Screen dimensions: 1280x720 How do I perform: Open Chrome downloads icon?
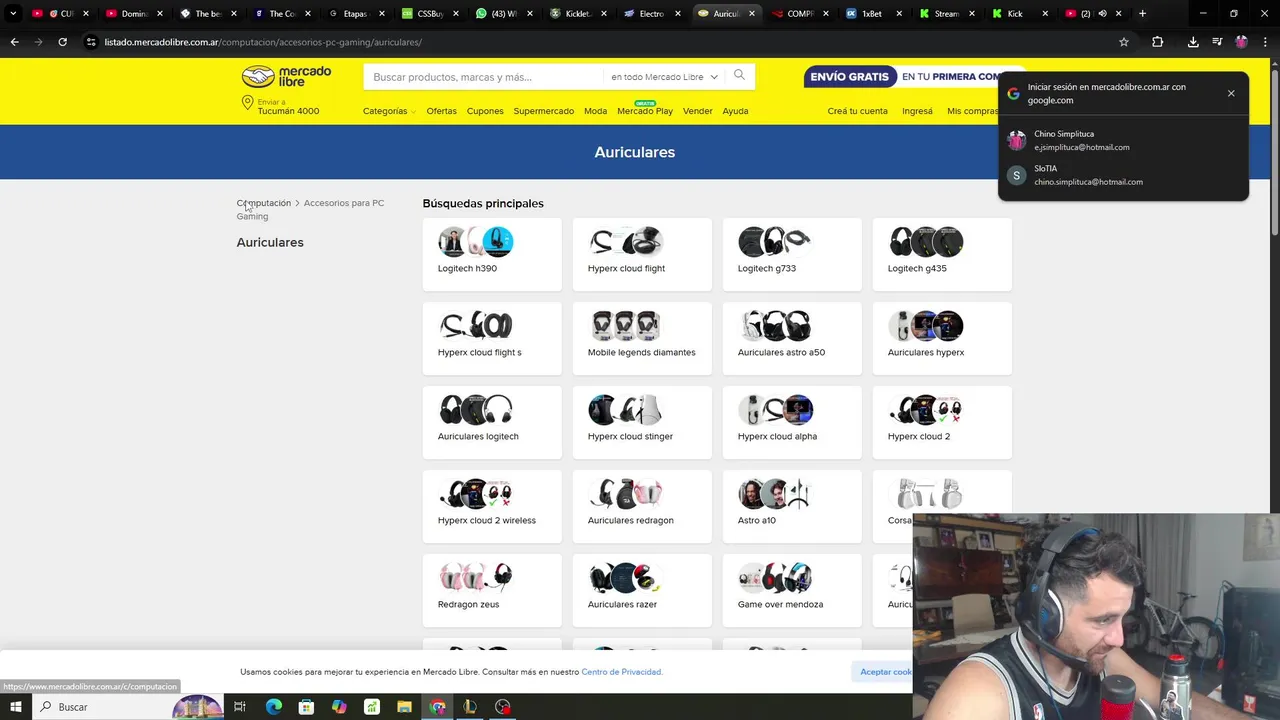[x=1193, y=42]
